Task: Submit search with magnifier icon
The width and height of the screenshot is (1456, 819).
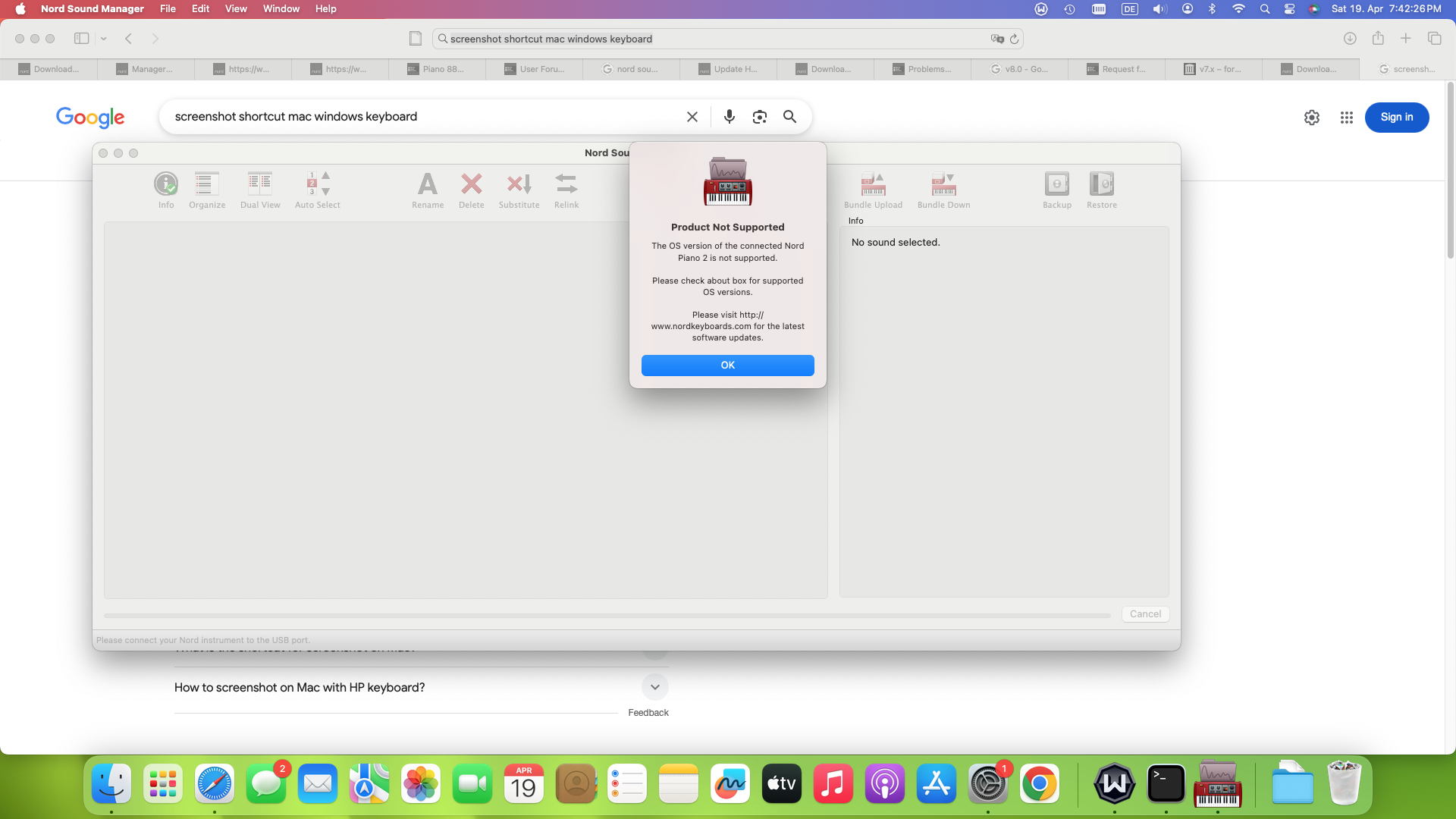Action: (789, 117)
